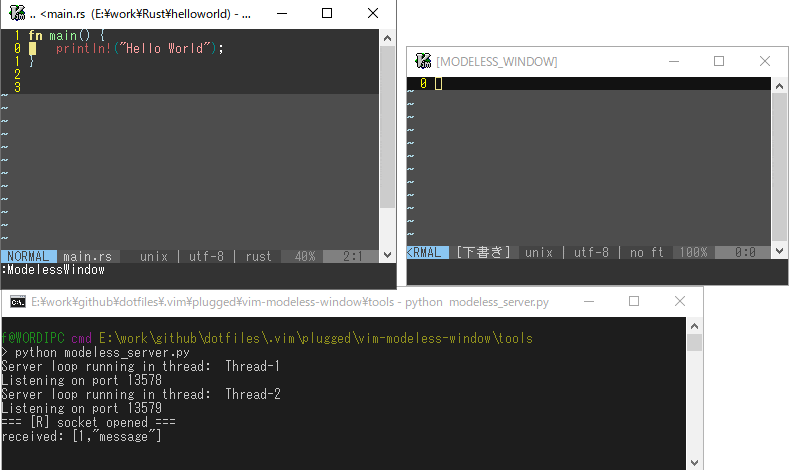
Task: Click '40%' in main.rs status line
Action: point(305,256)
